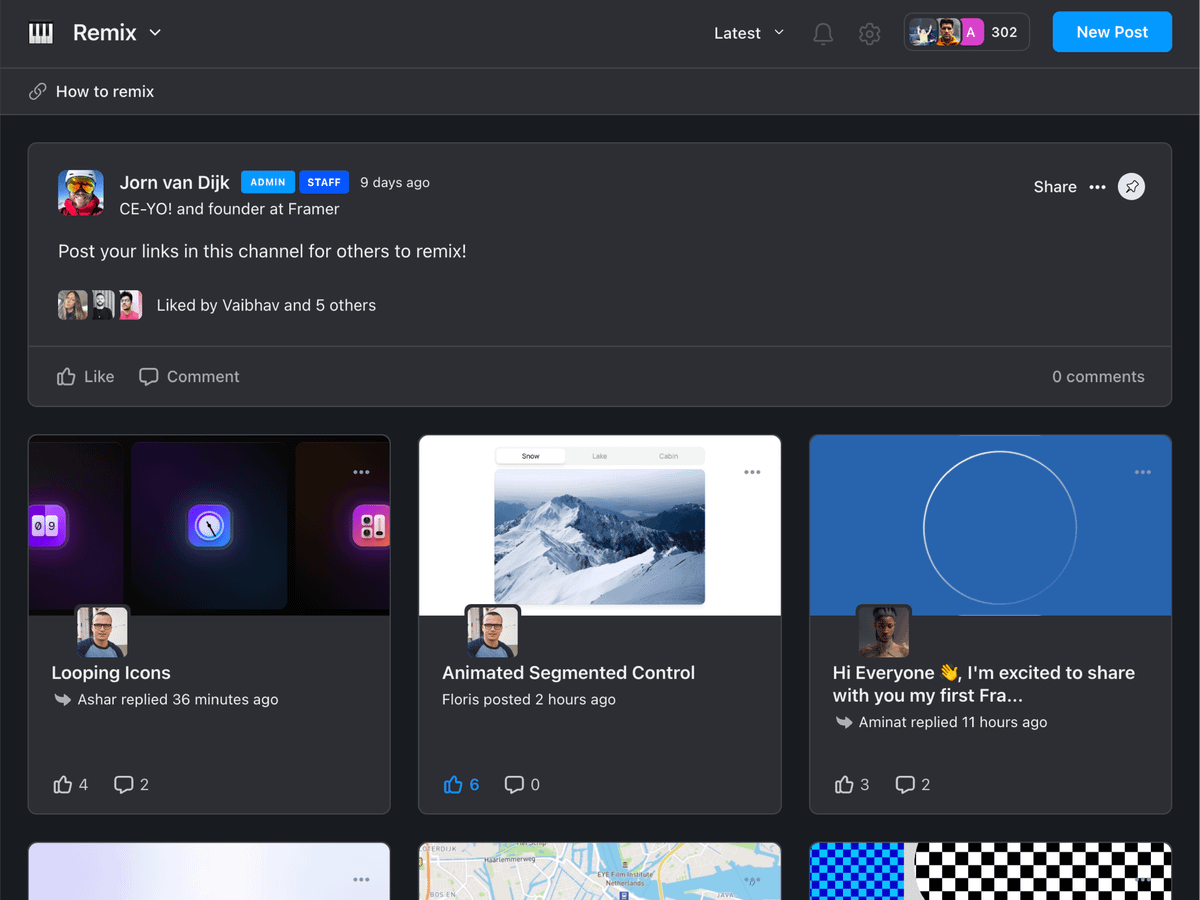Toggle Like on Jorn van Dijk's post
Image resolution: width=1200 pixels, height=900 pixels.
pos(85,377)
